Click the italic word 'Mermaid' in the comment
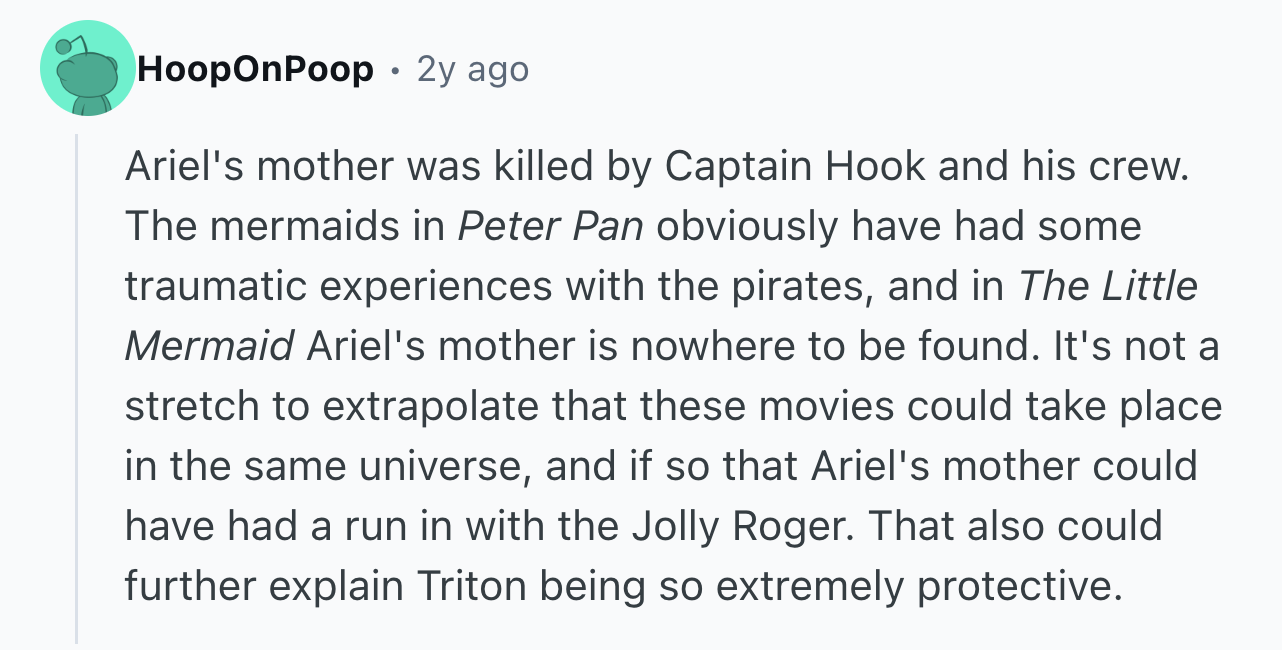Viewport: 1282px width, 650px height. tap(210, 347)
